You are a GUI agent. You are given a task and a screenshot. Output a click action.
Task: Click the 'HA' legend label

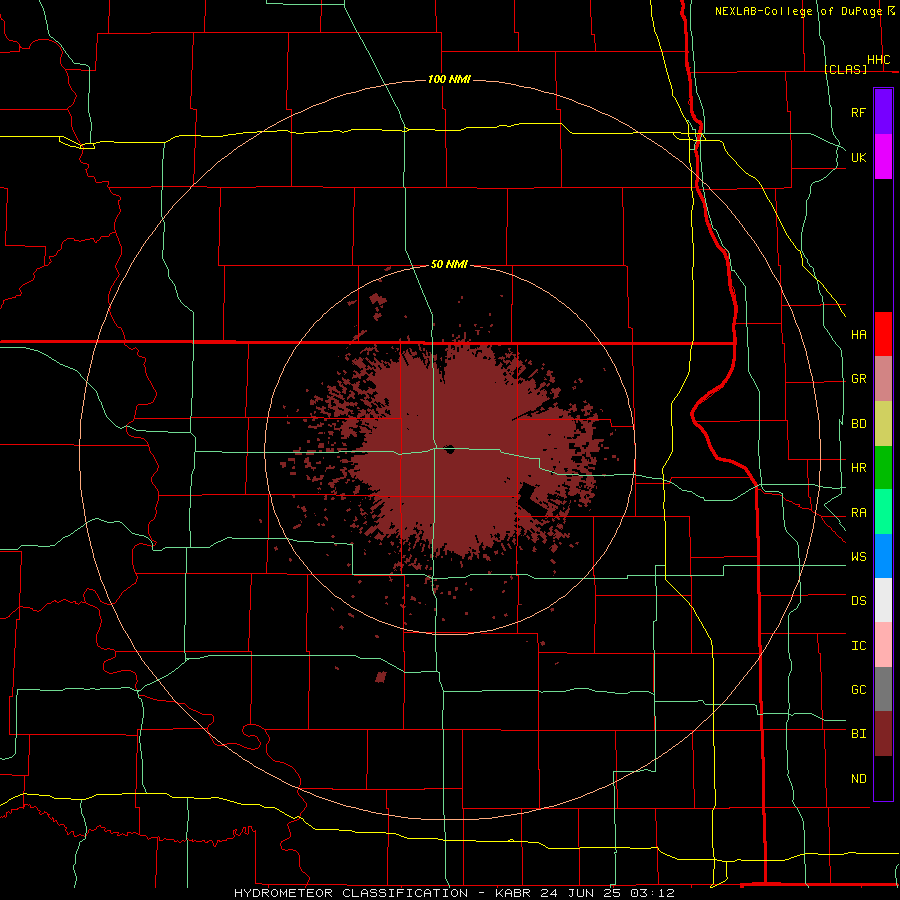(x=859, y=335)
